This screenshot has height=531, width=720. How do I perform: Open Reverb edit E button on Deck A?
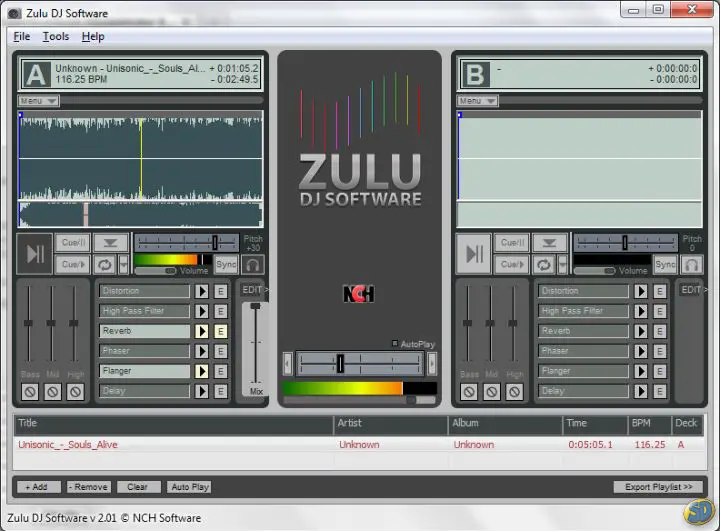pyautogui.click(x=221, y=331)
